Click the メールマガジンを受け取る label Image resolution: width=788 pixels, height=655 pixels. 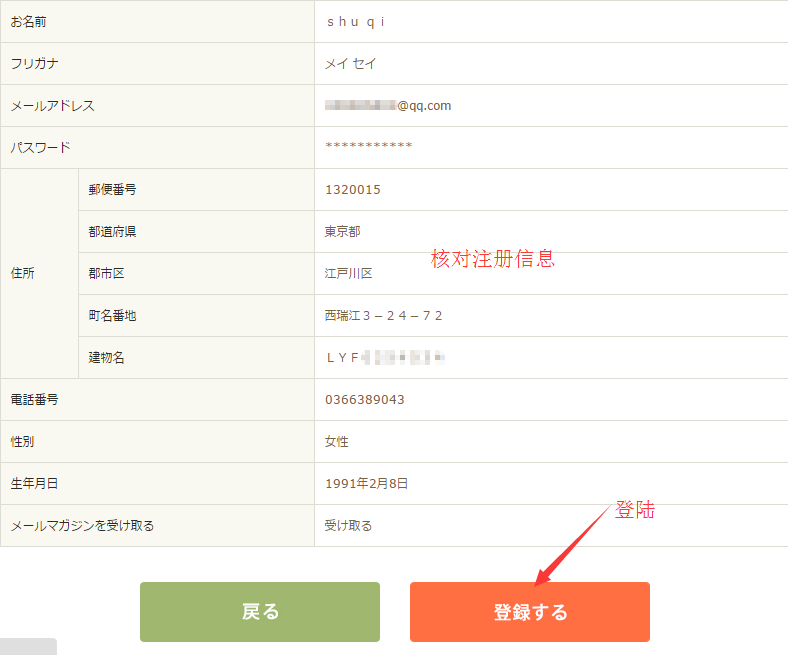pyautogui.click(x=82, y=526)
